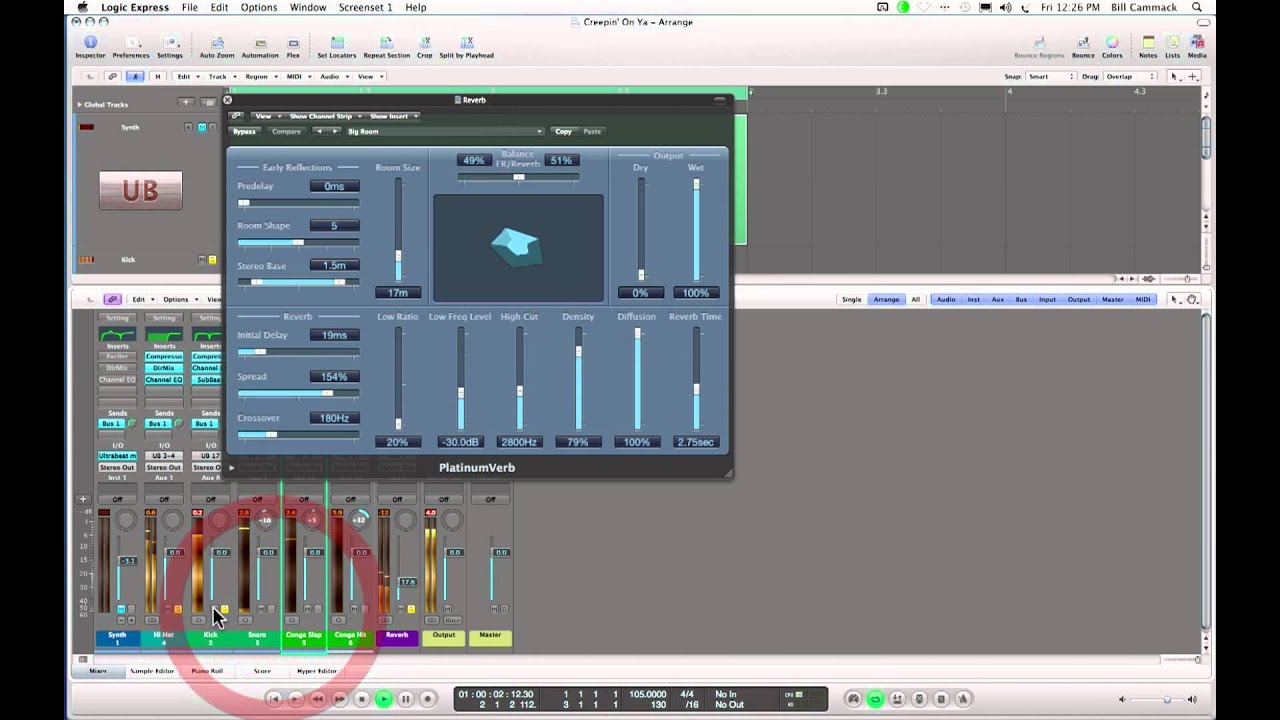The height and width of the screenshot is (720, 1280).
Task: Open the Snap Smart dropdown
Action: coord(1050,76)
